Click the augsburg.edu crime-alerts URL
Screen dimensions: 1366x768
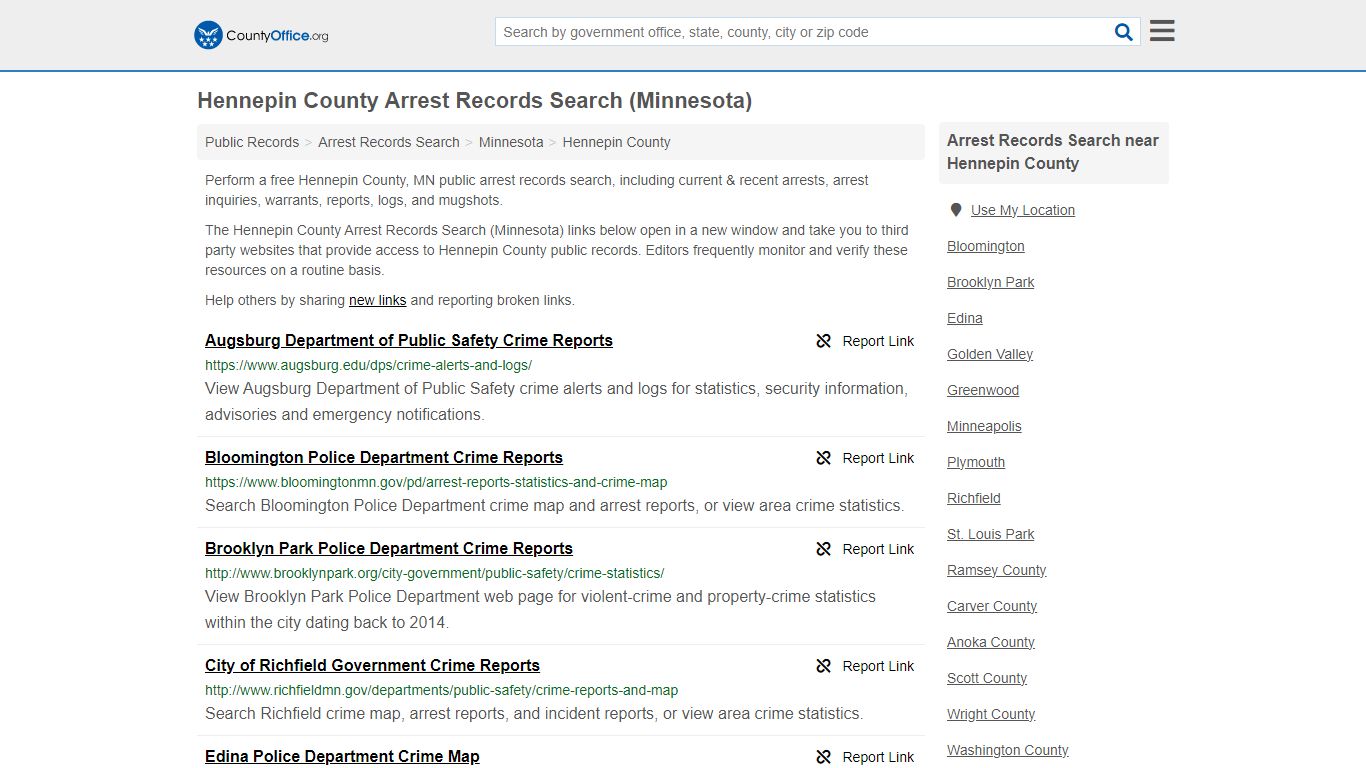[x=368, y=365]
